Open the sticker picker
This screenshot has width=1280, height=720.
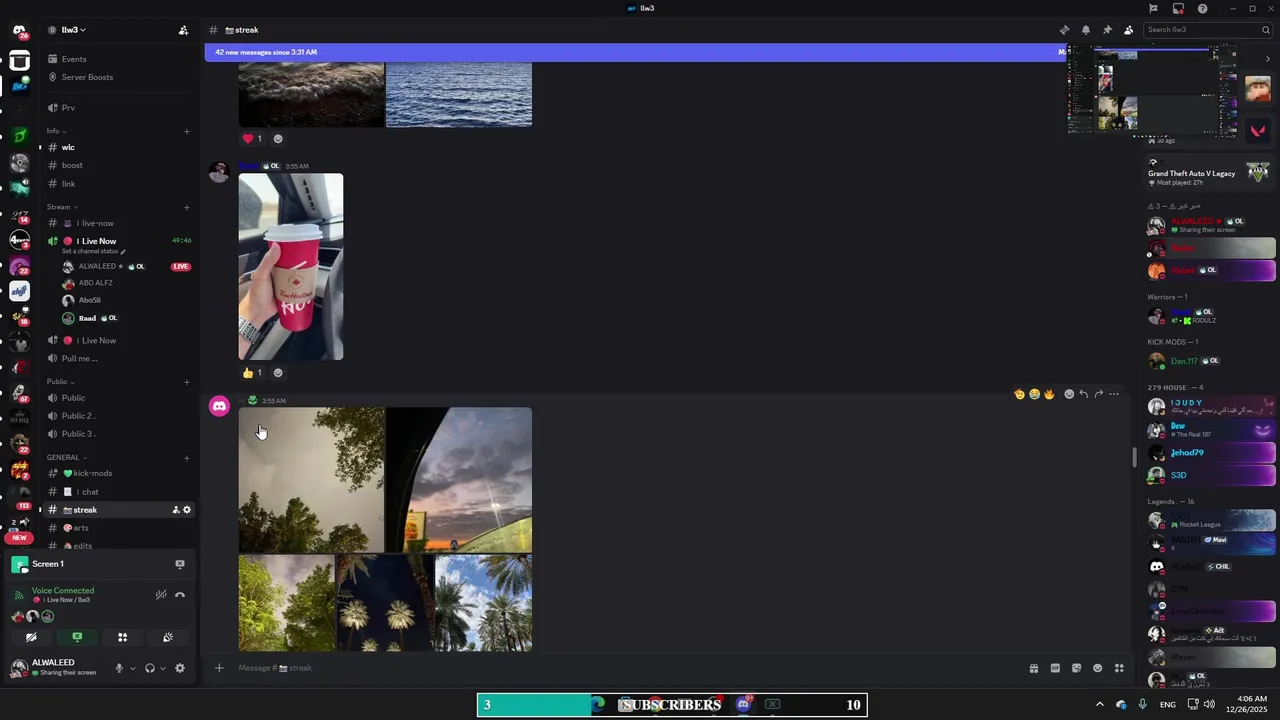tap(1076, 668)
